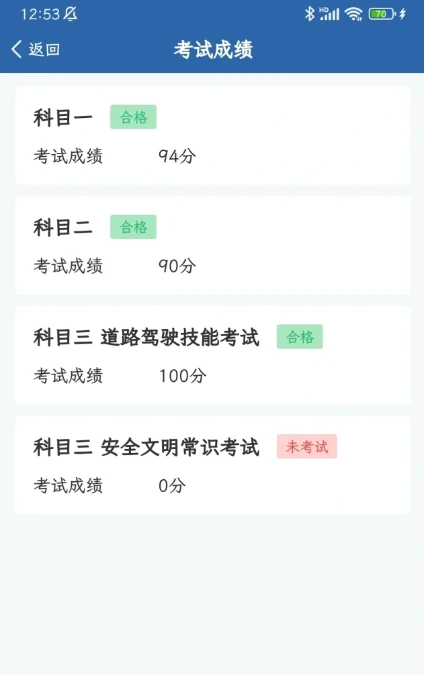Tap the charging bolt icon
The width and height of the screenshot is (424, 675).
[x=403, y=14]
